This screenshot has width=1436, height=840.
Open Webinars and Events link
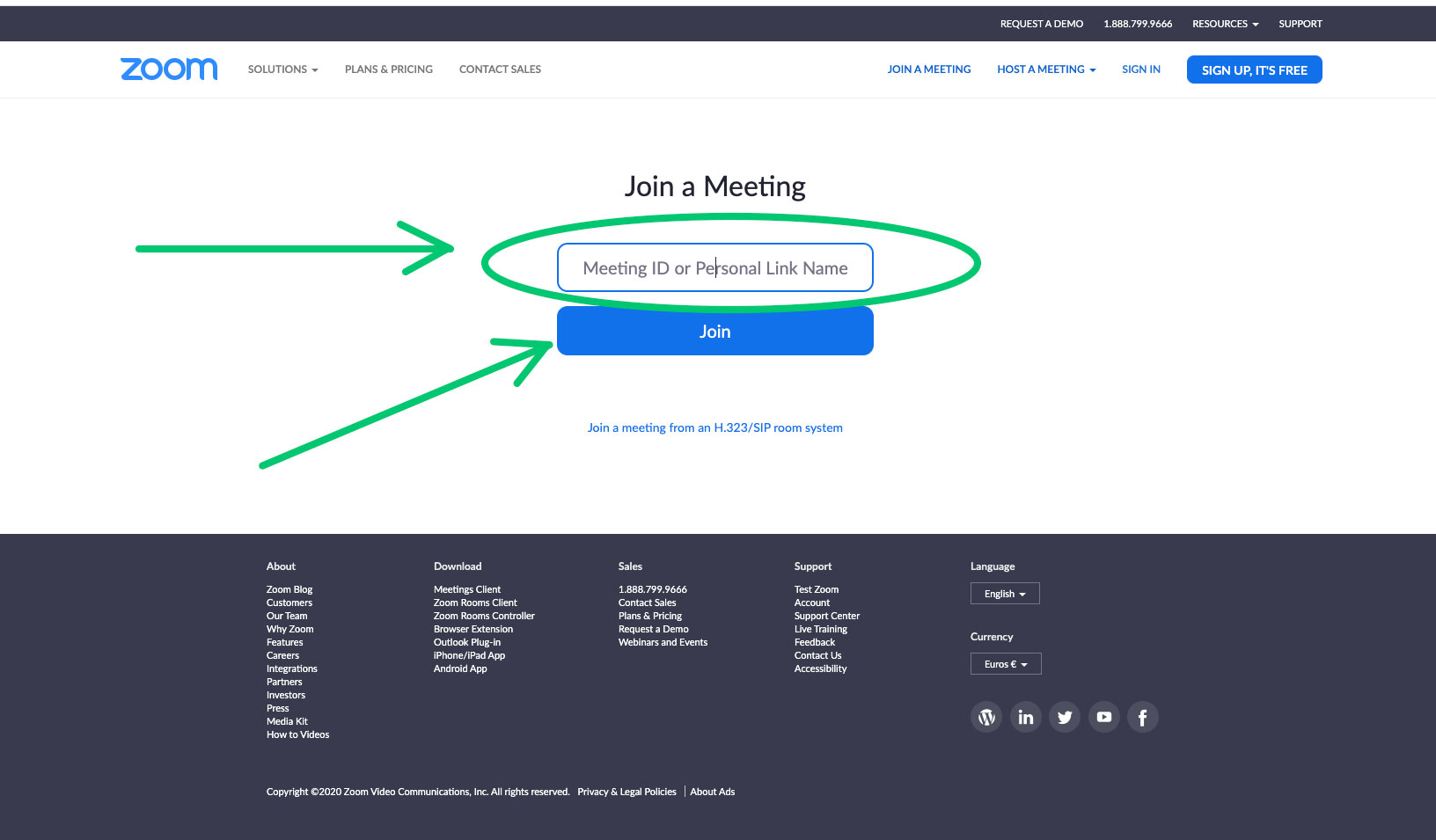(x=663, y=642)
